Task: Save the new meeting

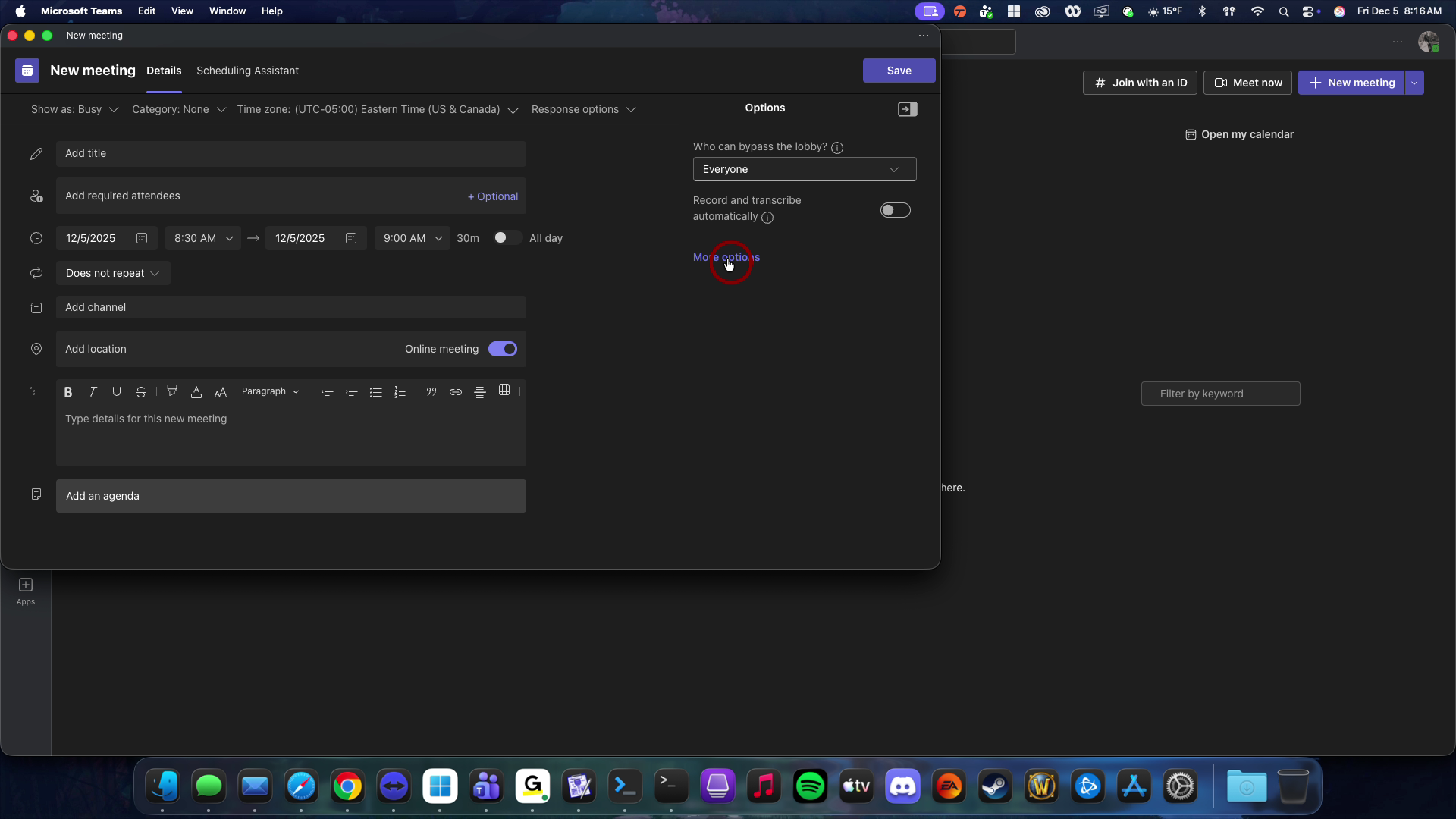Action: coord(899,71)
